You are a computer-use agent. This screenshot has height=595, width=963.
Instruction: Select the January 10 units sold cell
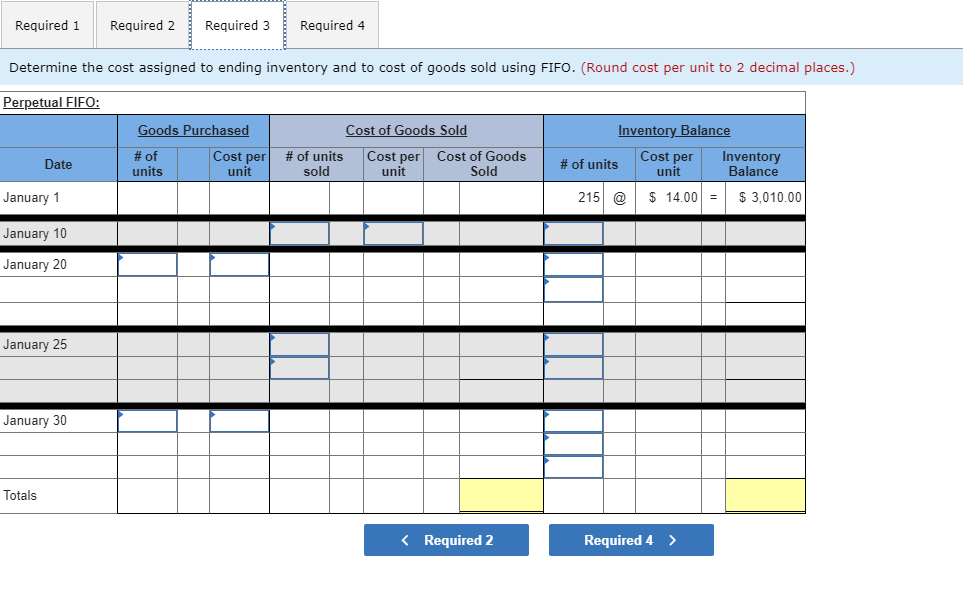point(297,232)
